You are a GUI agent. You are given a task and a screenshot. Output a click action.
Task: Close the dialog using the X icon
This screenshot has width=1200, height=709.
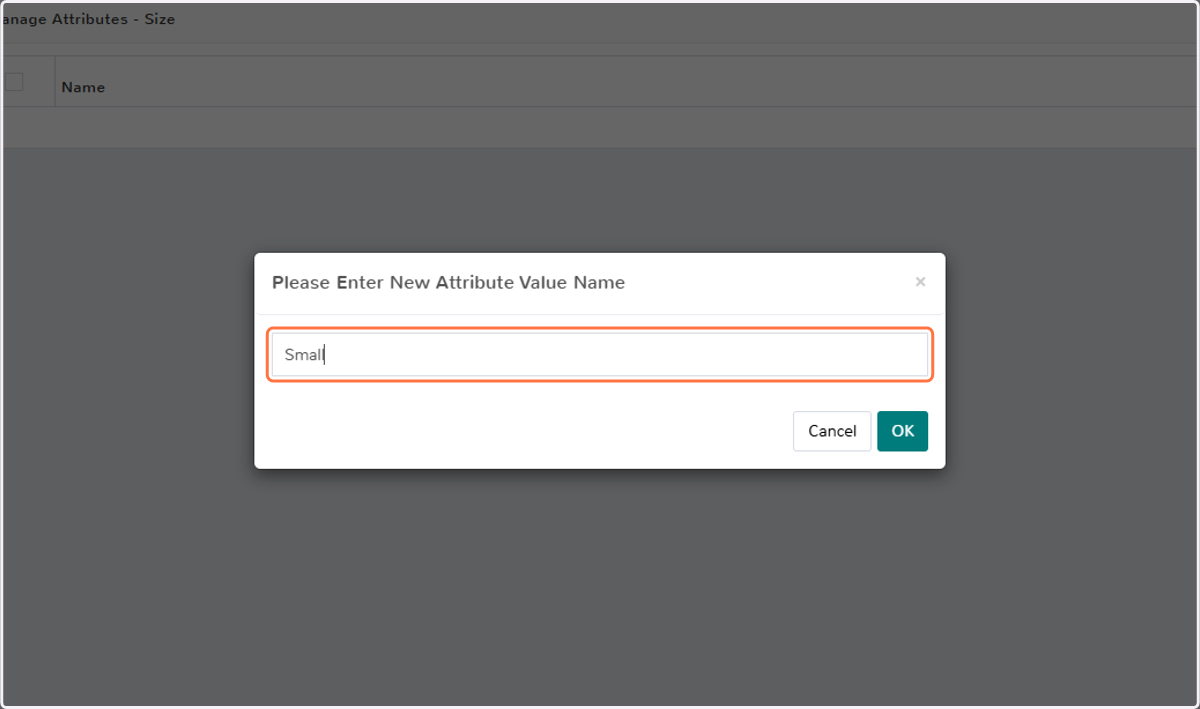point(920,282)
